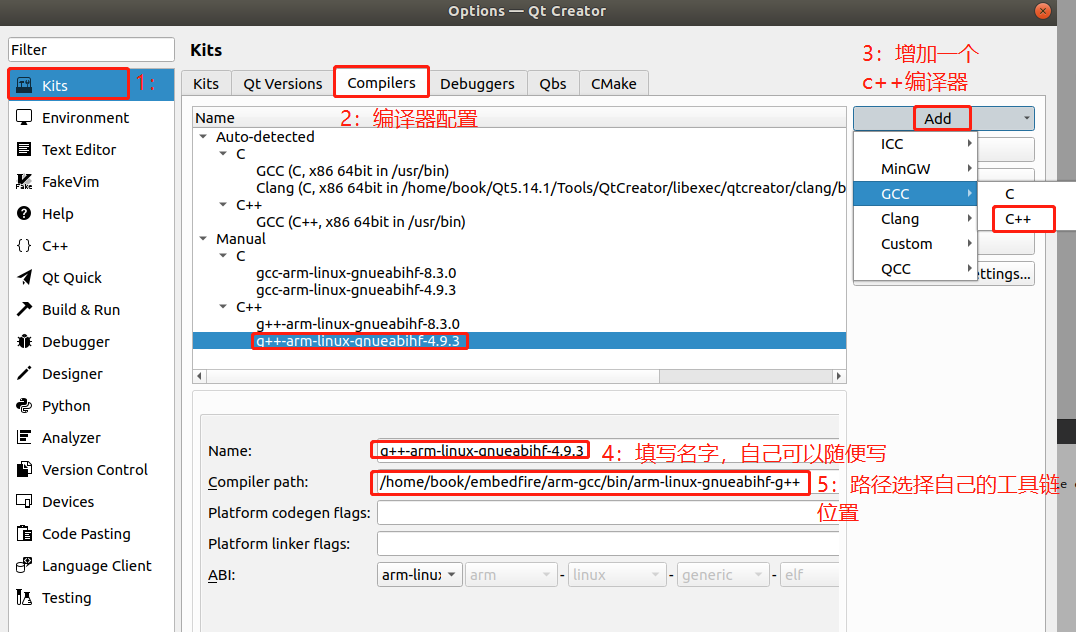Collapse the Manual compilers group
The image size is (1076, 632).
[x=203, y=239]
